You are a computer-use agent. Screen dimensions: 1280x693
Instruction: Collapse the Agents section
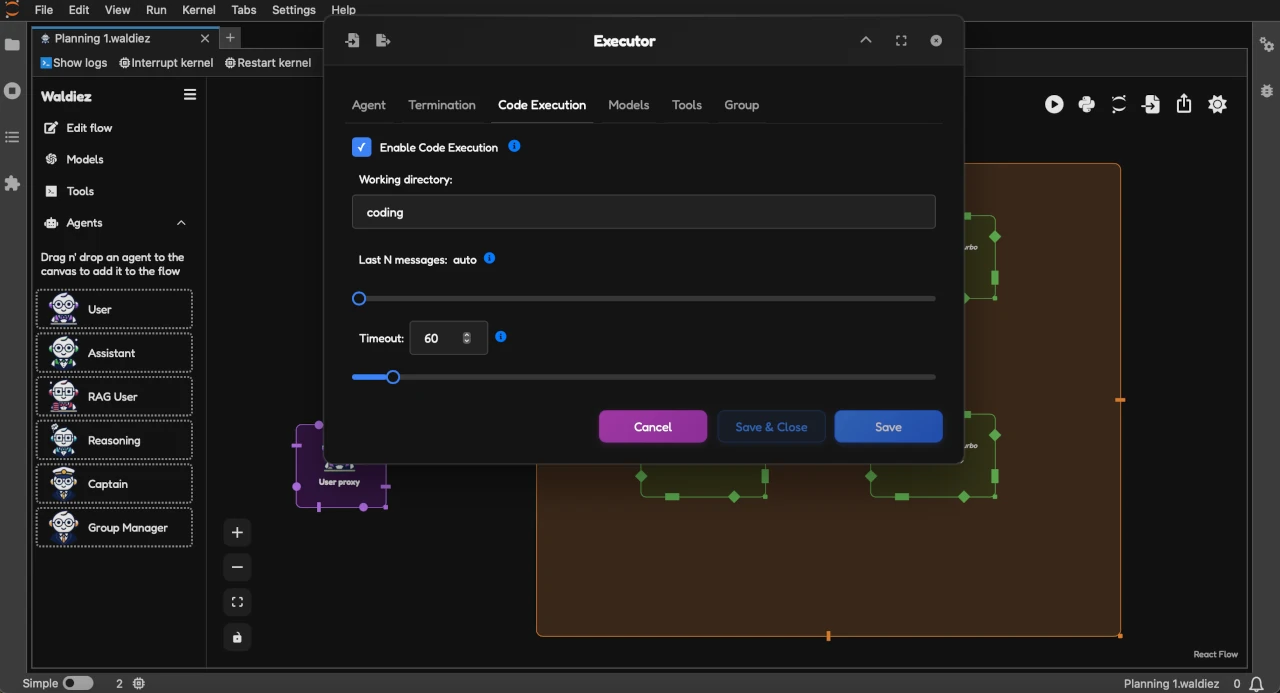181,223
